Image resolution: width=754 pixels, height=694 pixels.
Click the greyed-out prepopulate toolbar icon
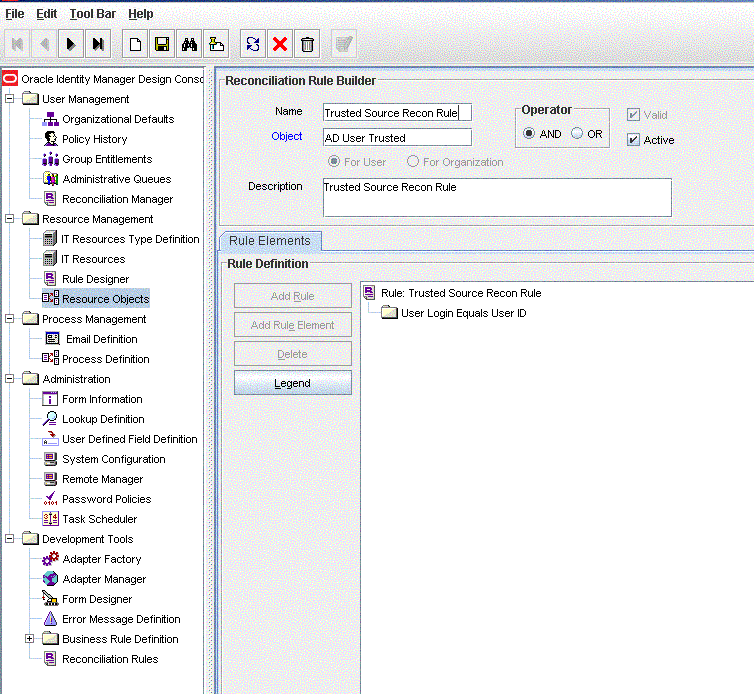pyautogui.click(x=344, y=44)
